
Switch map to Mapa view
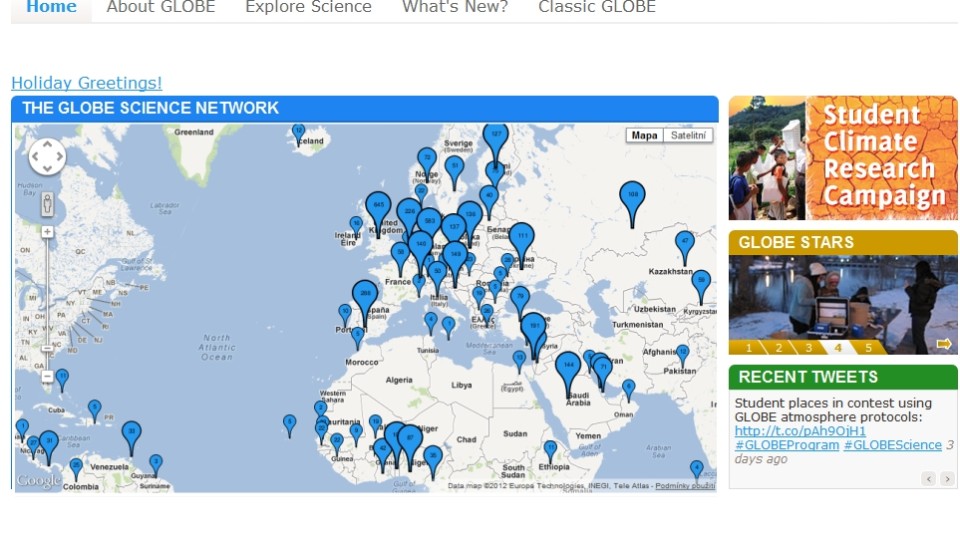pyautogui.click(x=644, y=135)
